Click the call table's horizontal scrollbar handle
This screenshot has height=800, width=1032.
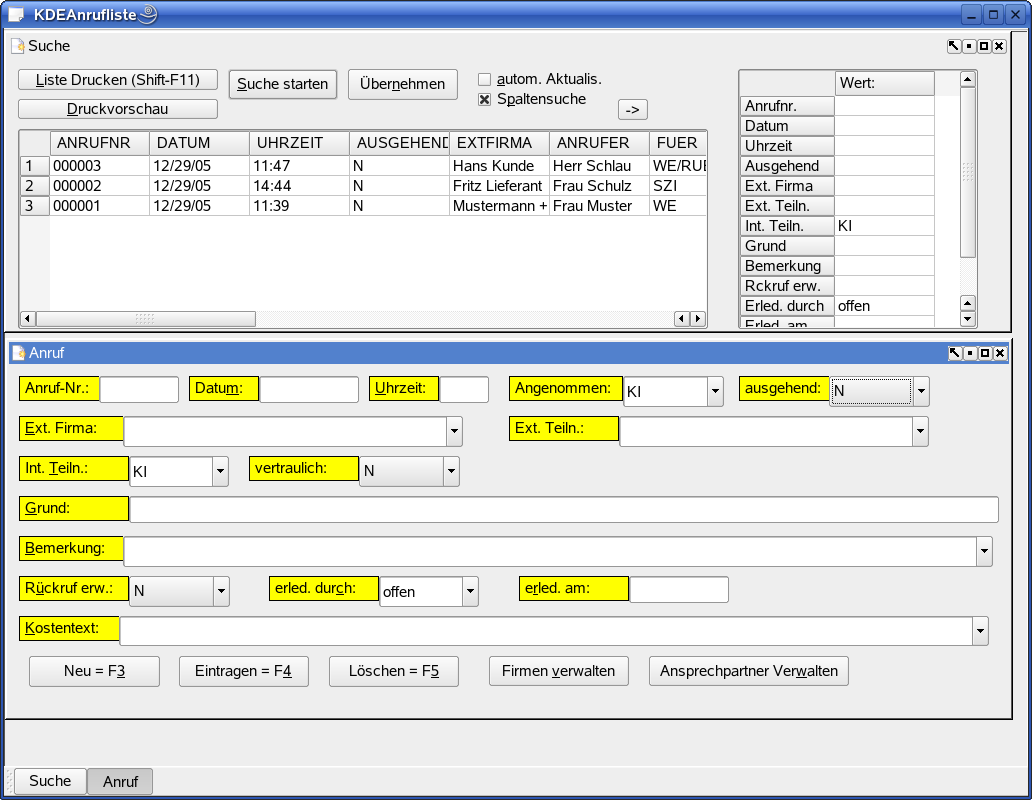coord(145,319)
